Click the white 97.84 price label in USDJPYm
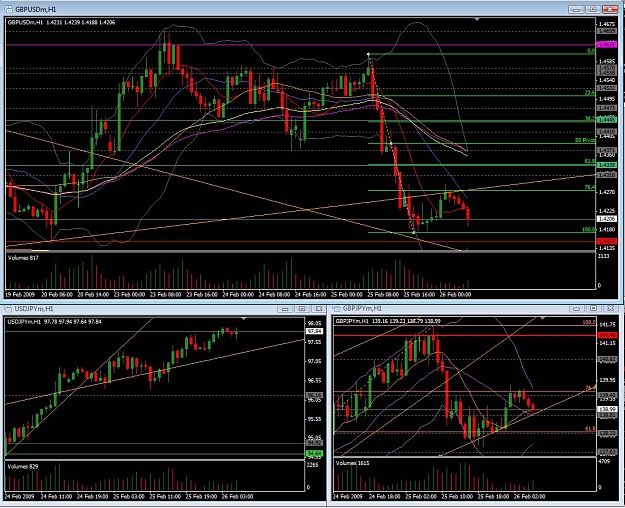This screenshot has height=508, width=625. coord(314,331)
